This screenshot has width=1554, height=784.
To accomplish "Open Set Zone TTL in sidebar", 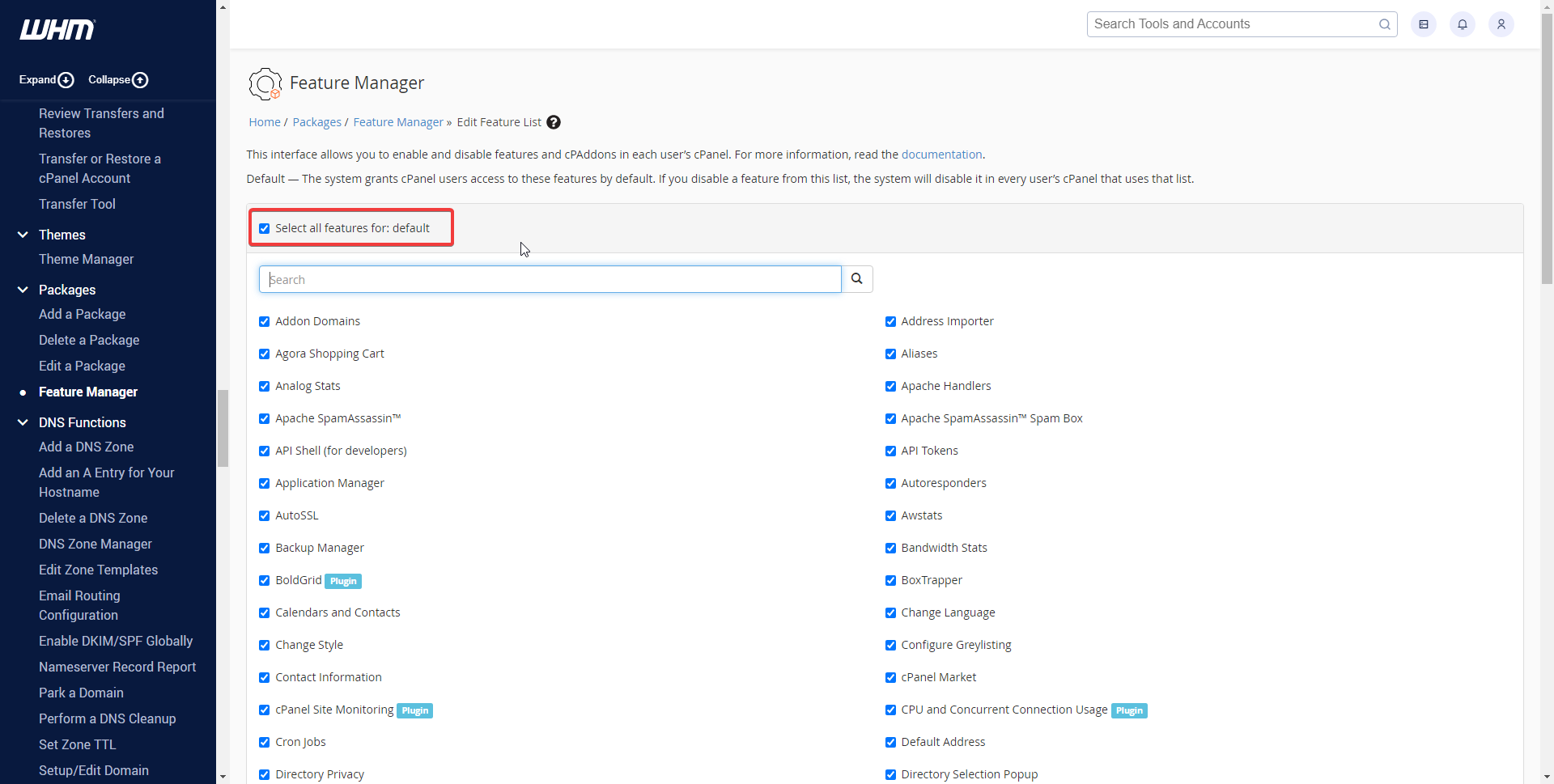I will 77,744.
